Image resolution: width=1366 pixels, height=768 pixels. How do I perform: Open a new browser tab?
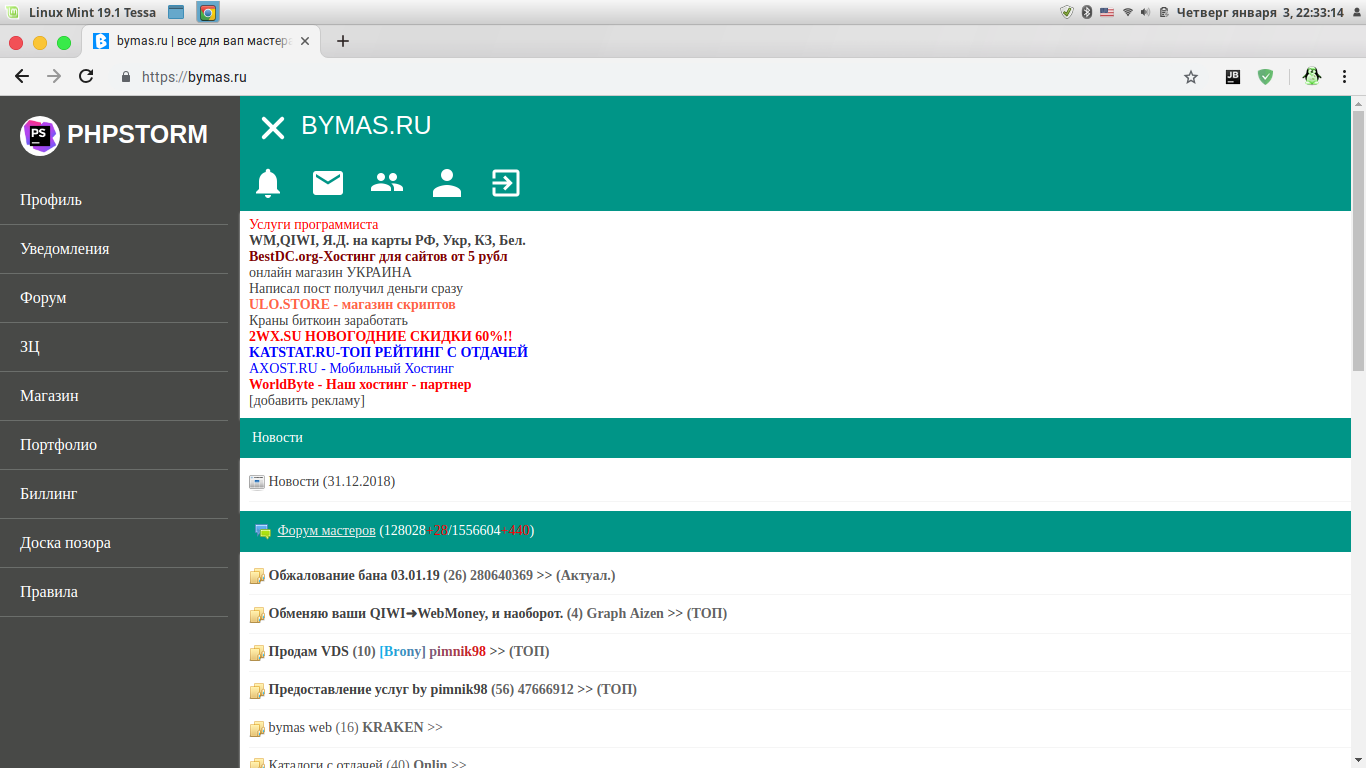pos(343,41)
